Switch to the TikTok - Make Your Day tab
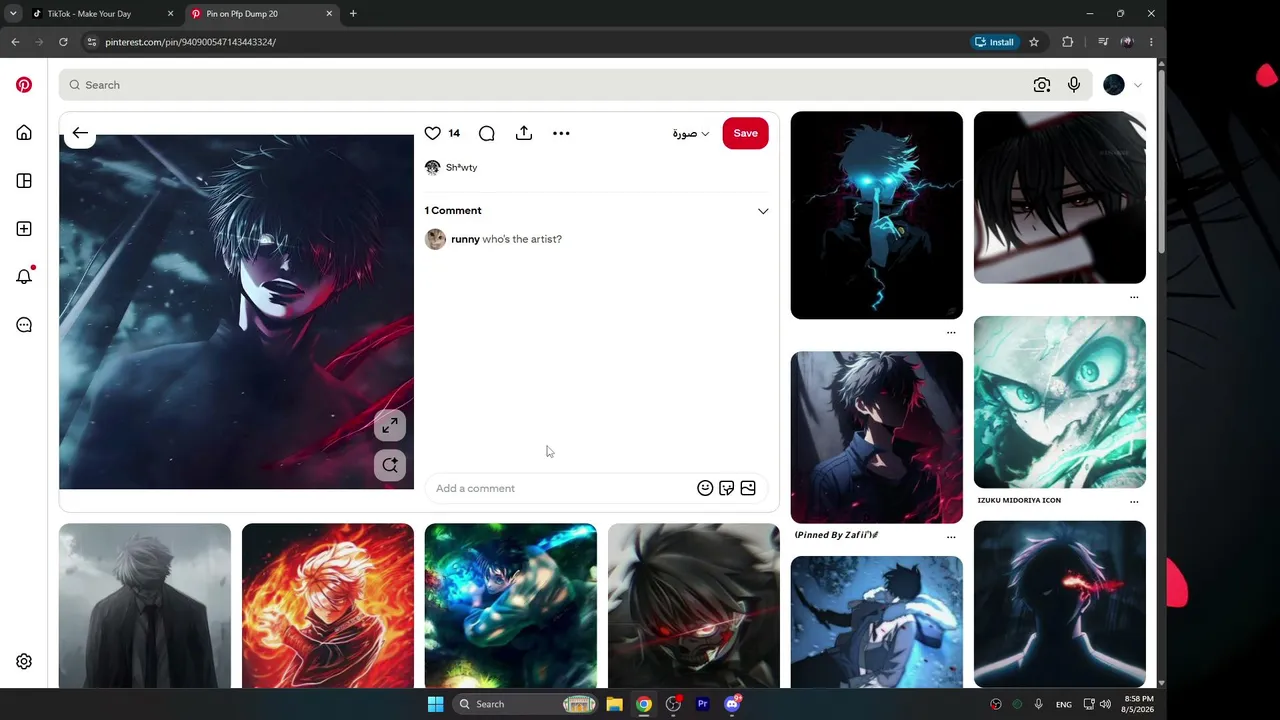This screenshot has height=720, width=1280. (x=100, y=14)
